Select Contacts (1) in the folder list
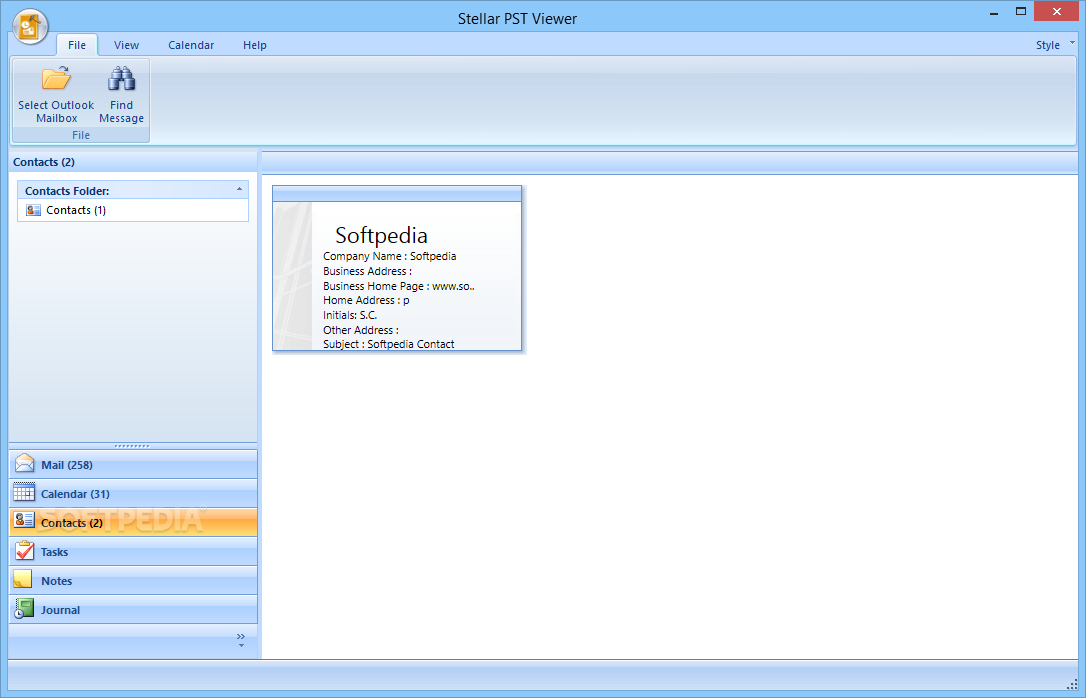 click(133, 210)
